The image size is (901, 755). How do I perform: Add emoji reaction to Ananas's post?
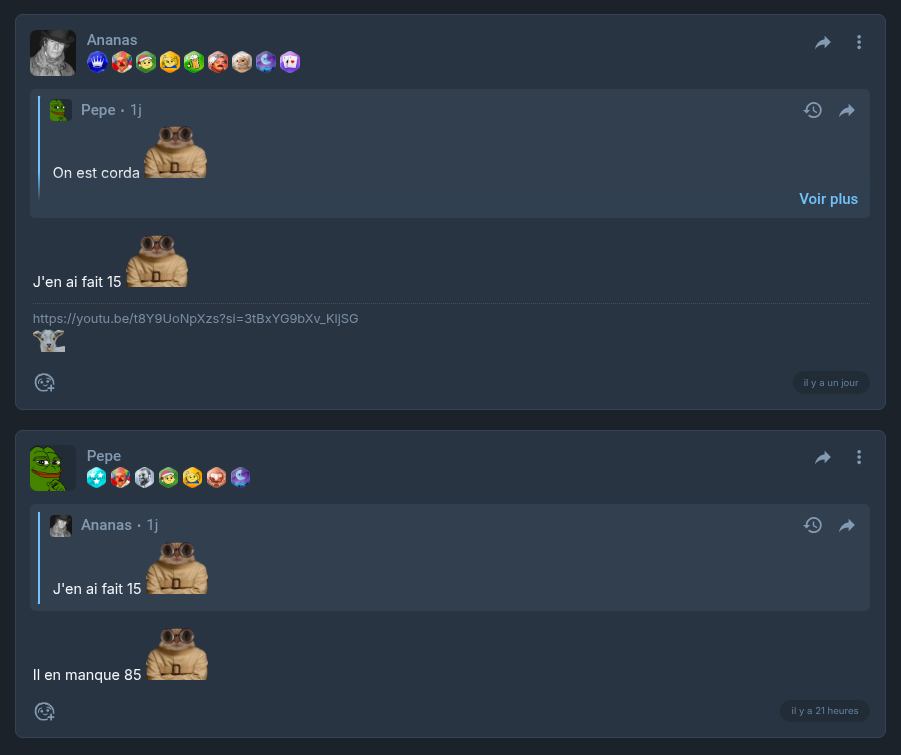coord(44,383)
